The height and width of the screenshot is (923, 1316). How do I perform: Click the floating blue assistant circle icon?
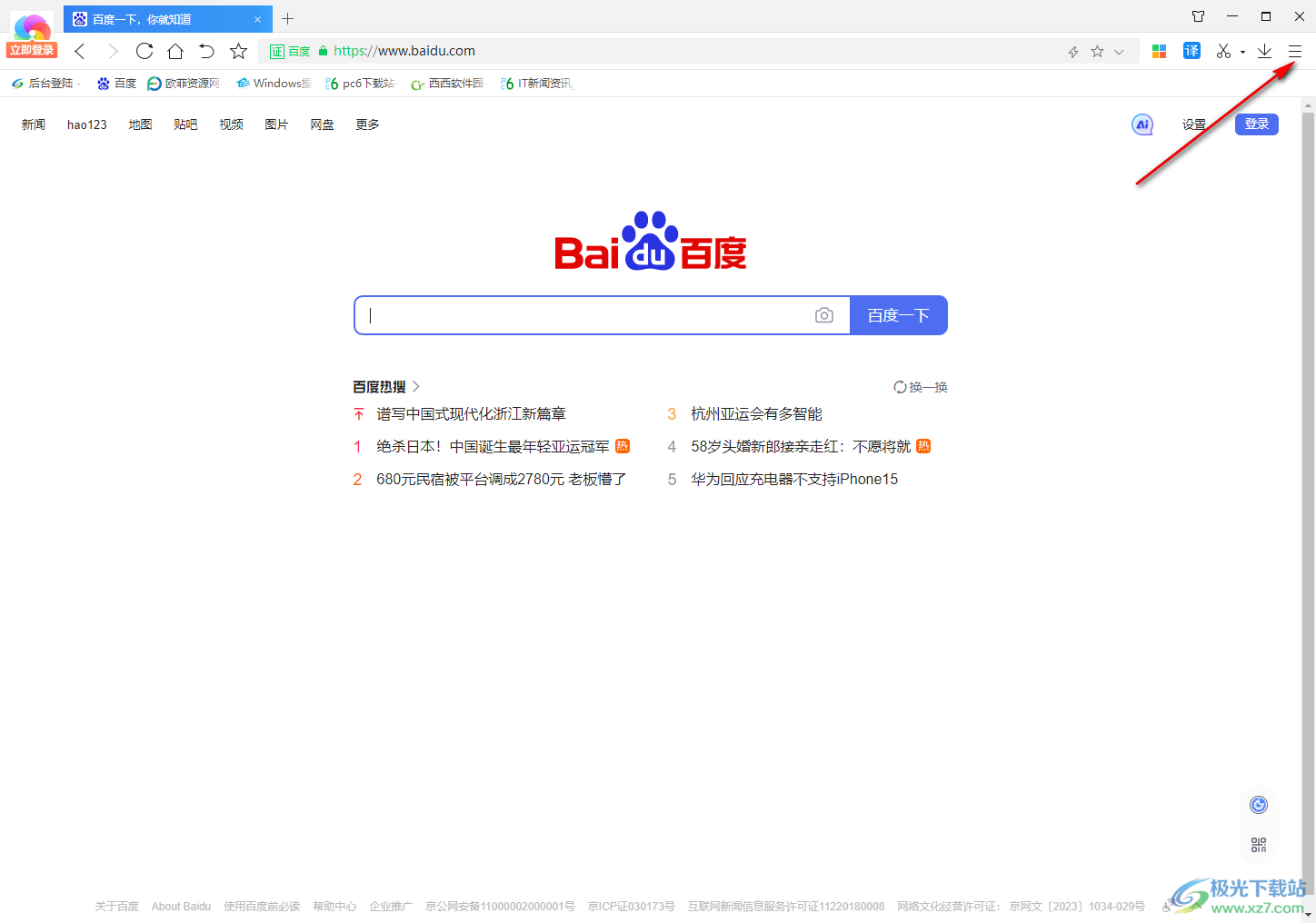(1259, 805)
